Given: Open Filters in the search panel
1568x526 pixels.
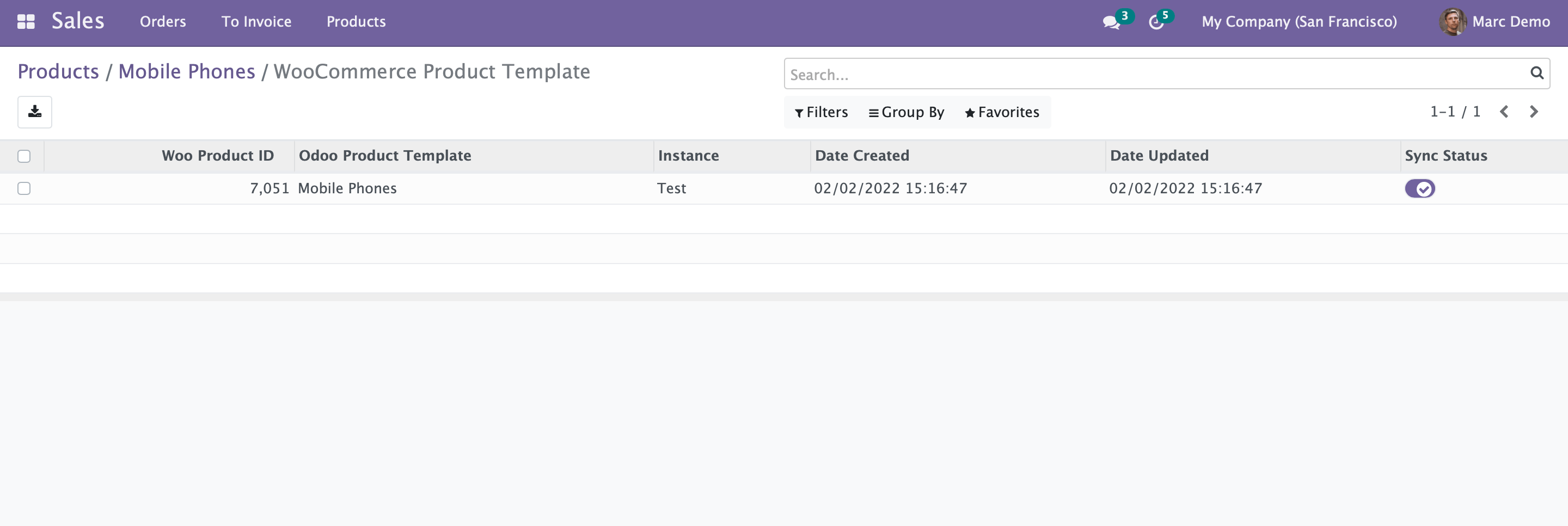Looking at the screenshot, I should tap(820, 112).
